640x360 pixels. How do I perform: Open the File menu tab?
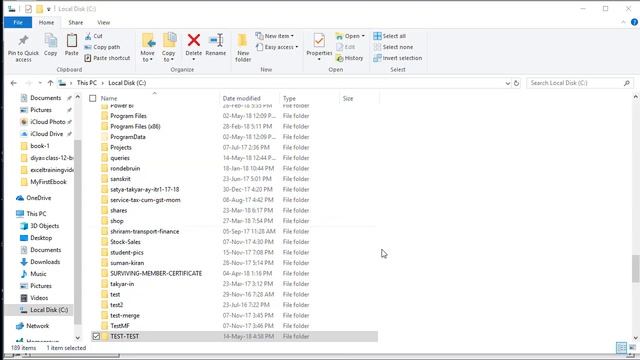tap(18, 22)
